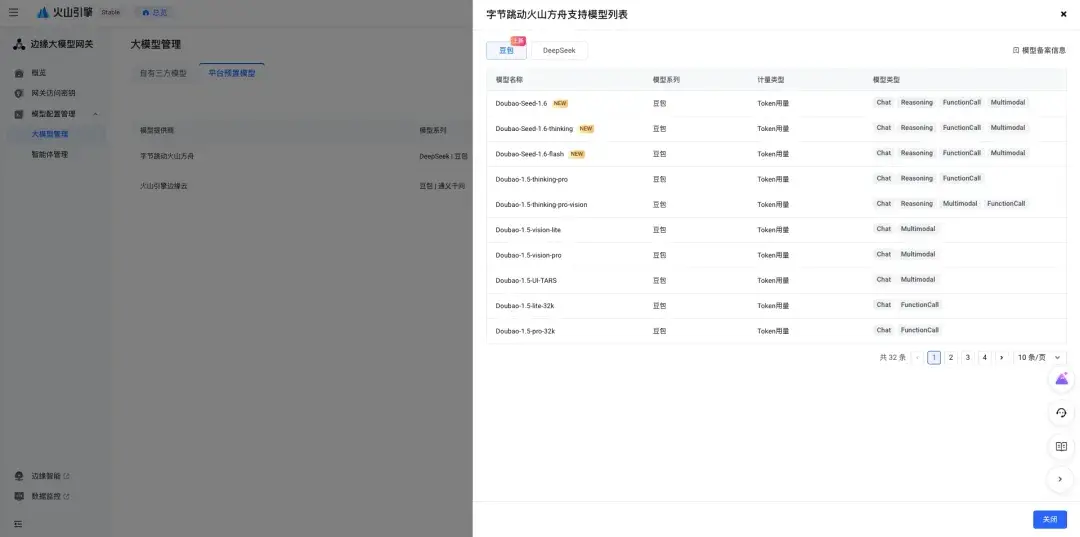1080x537 pixels.
Task: Click the Doubao-1.5-vision-pro model name
Action: coord(528,255)
